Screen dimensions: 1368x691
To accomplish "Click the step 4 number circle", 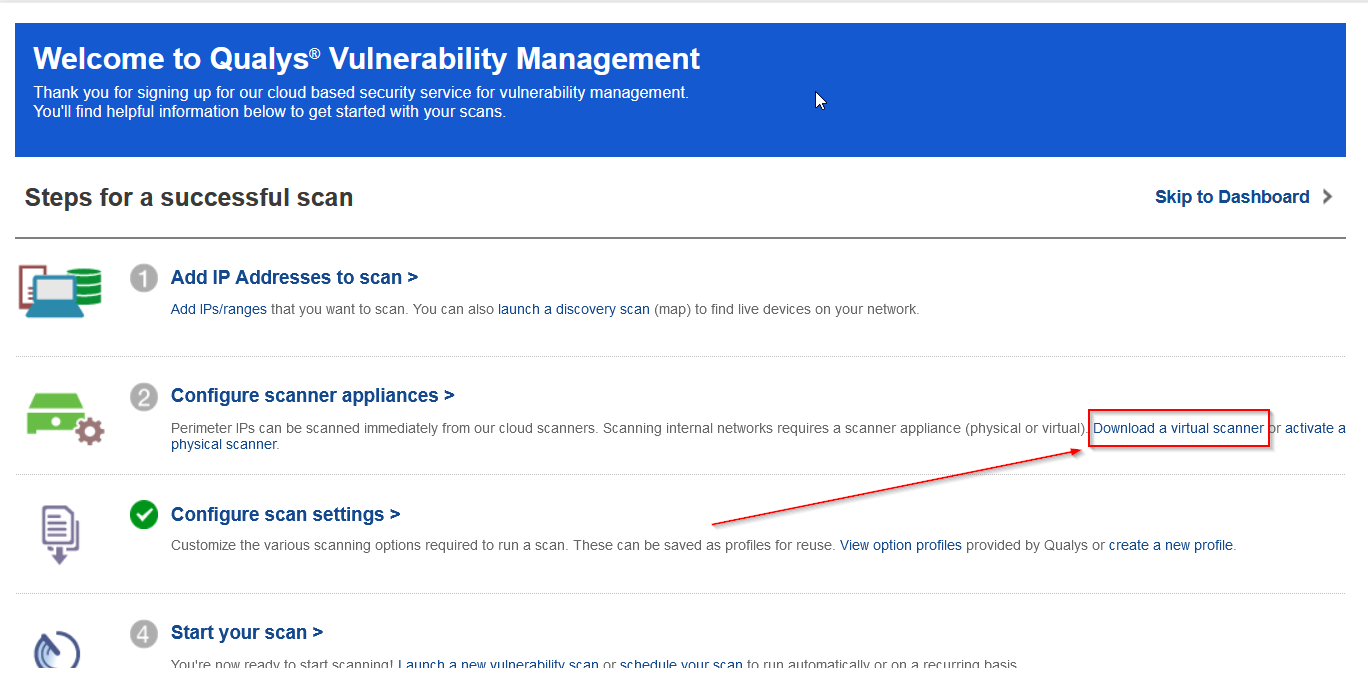I will tap(144, 633).
